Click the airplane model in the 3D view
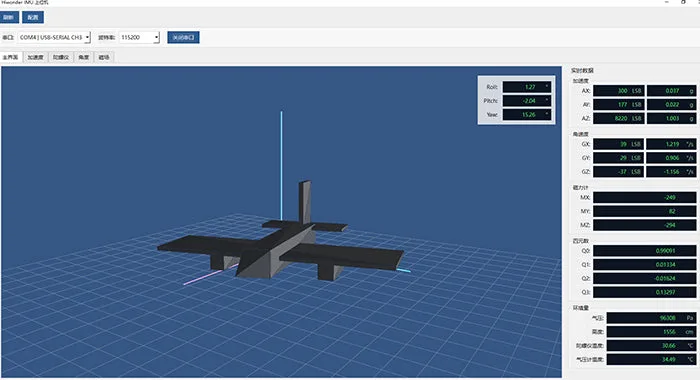This screenshot has width=700, height=380. (281, 246)
